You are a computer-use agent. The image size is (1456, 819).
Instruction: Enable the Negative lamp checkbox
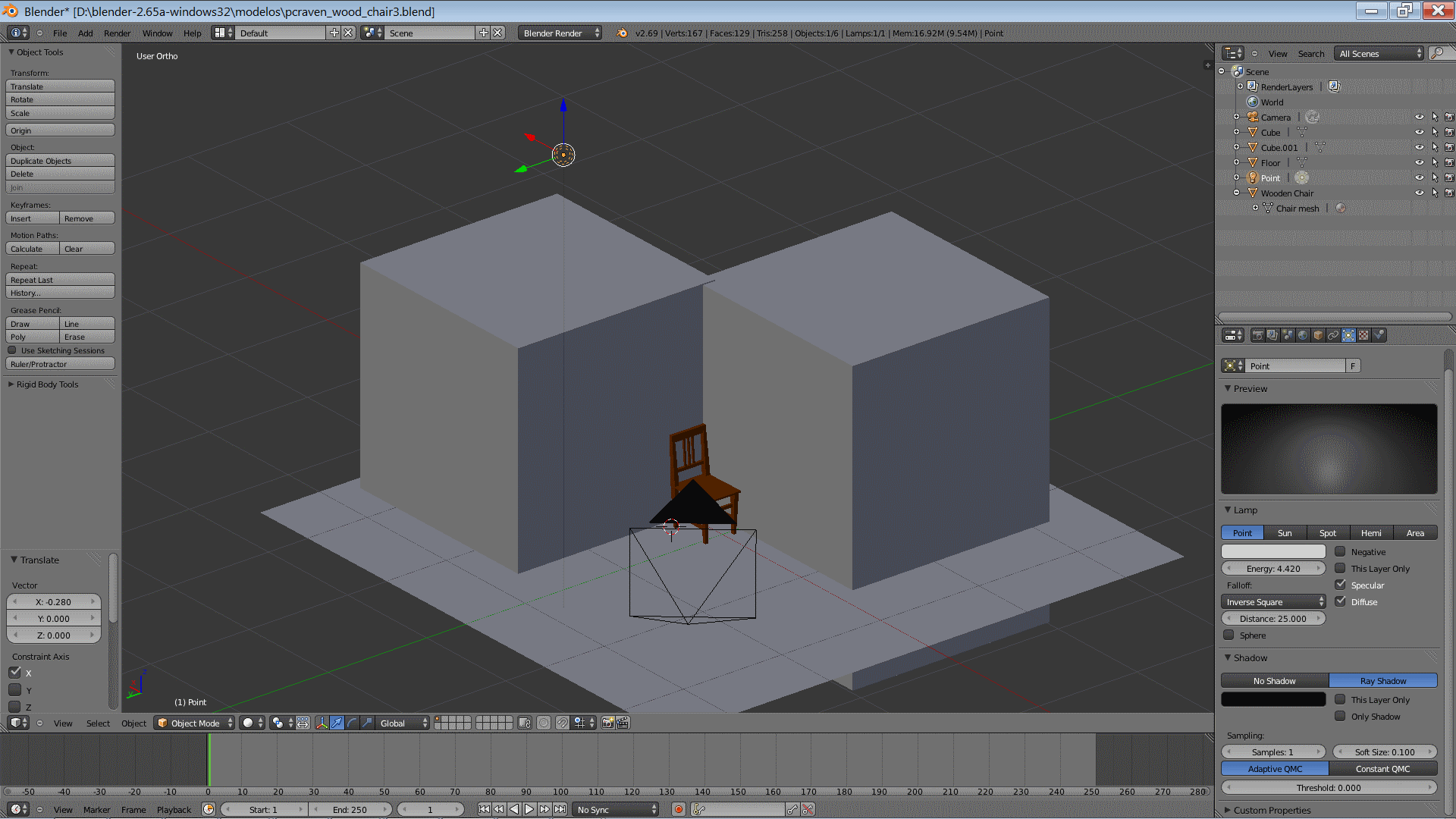point(1340,551)
